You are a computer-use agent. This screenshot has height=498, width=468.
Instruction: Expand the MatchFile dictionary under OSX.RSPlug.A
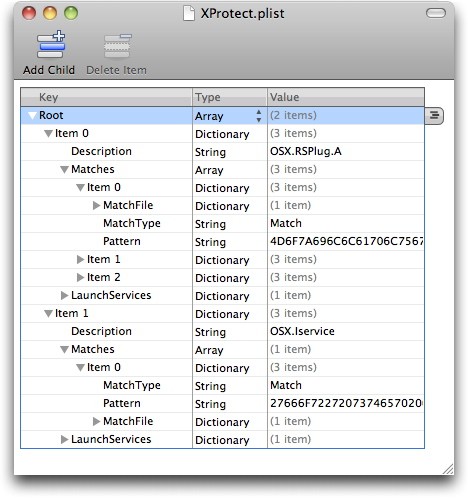(96, 205)
